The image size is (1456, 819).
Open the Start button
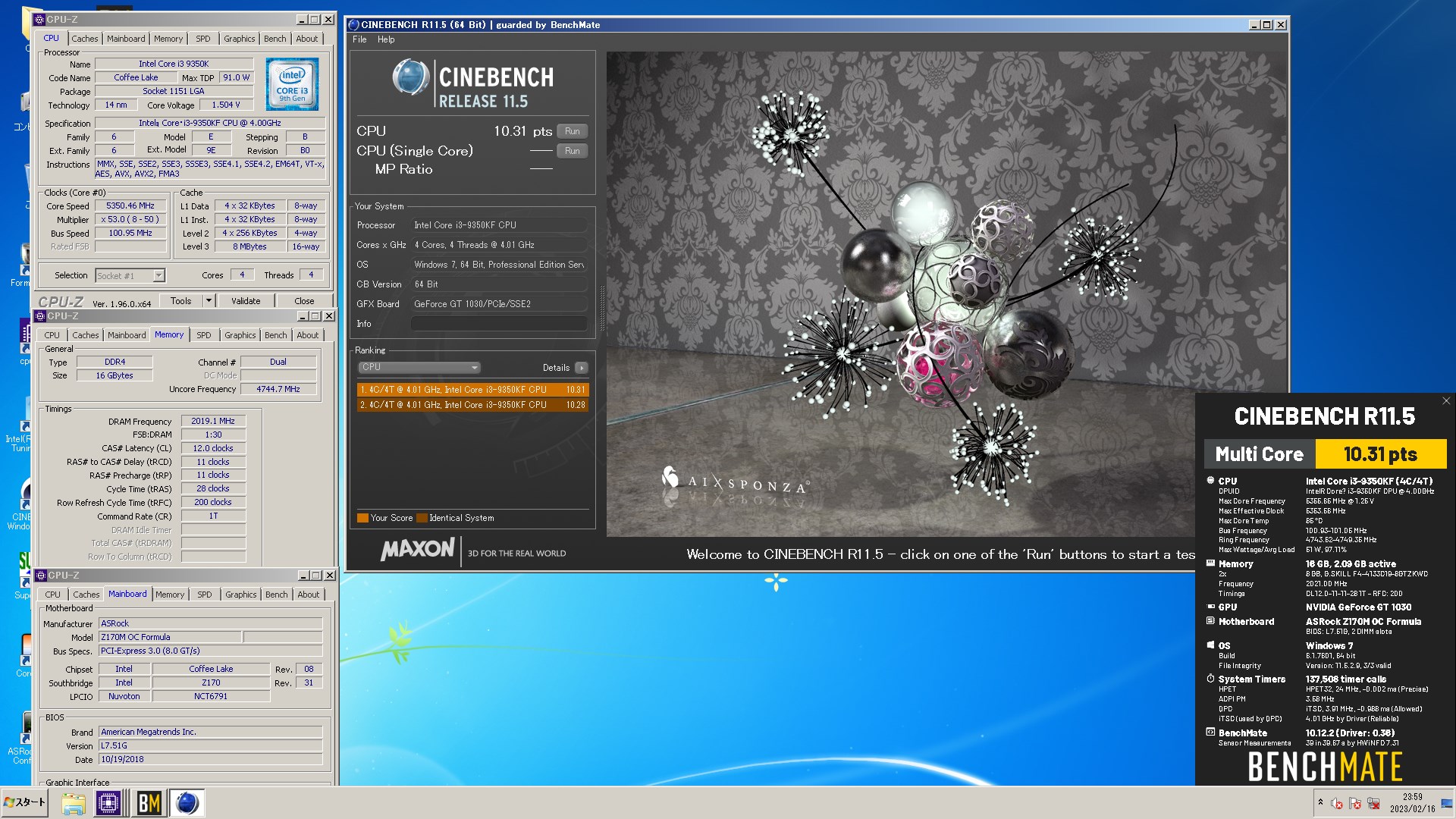tap(25, 802)
